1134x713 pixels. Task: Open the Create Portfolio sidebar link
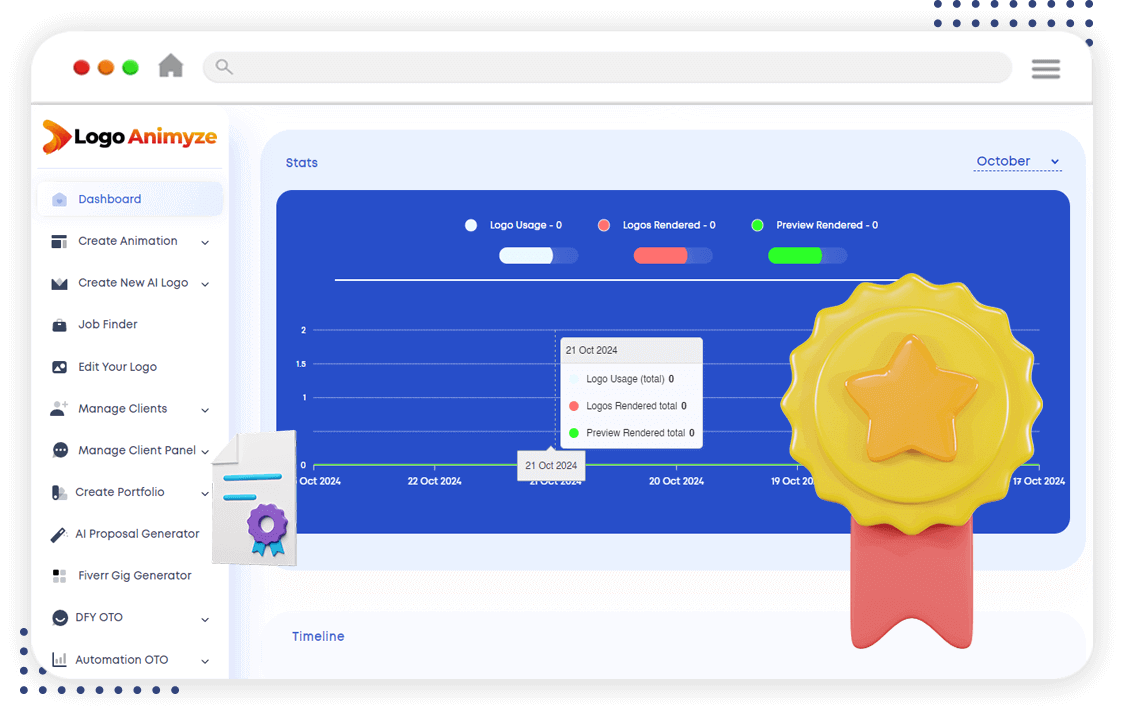pos(119,492)
